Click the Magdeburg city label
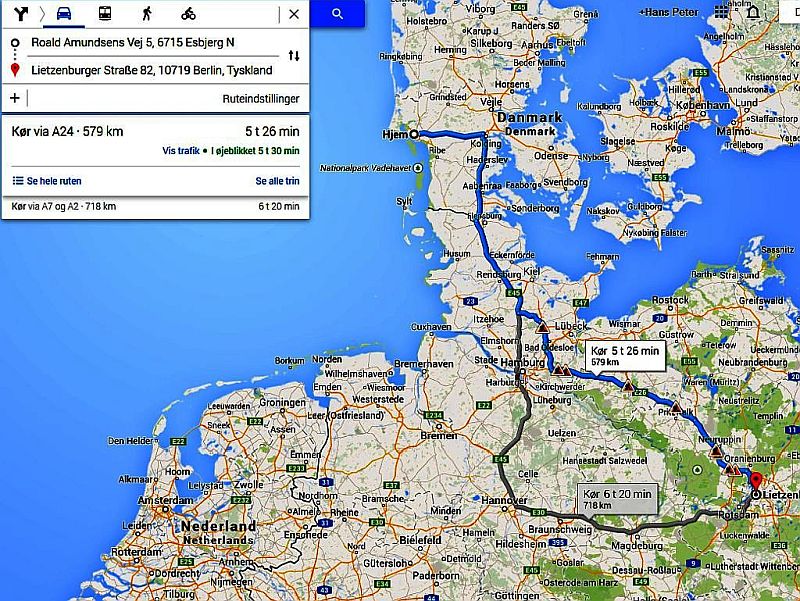 [x=637, y=545]
